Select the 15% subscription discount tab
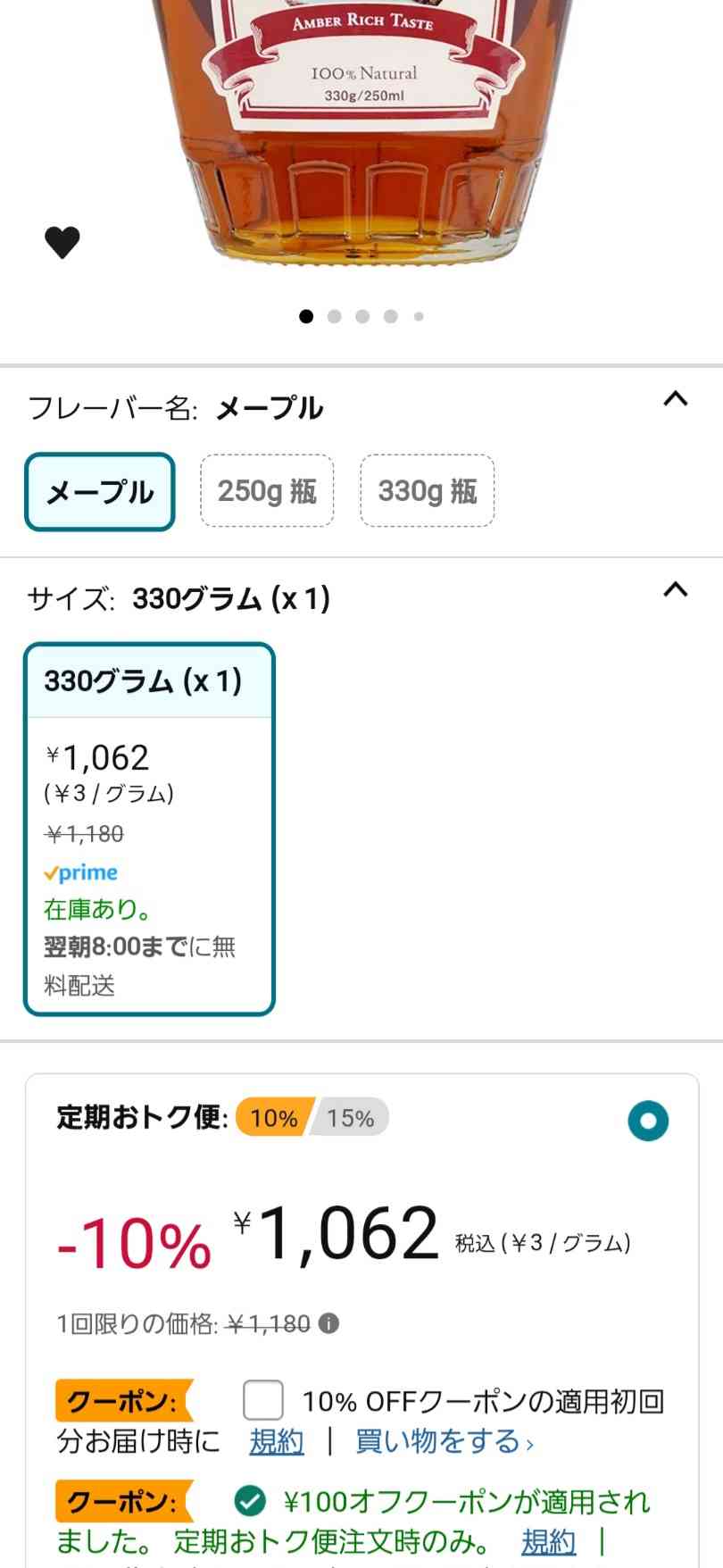723x1568 pixels. coord(350,1117)
